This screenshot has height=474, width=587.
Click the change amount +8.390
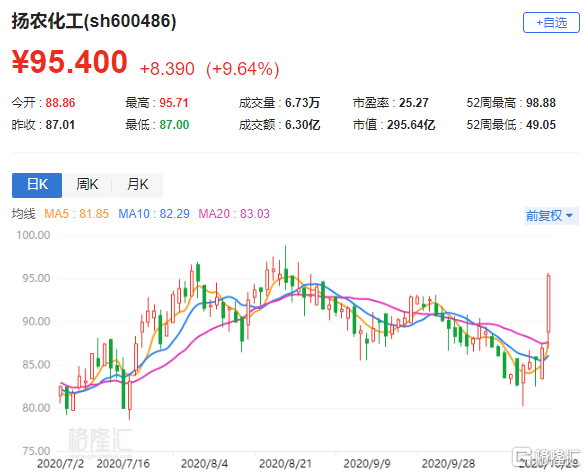coord(167,69)
